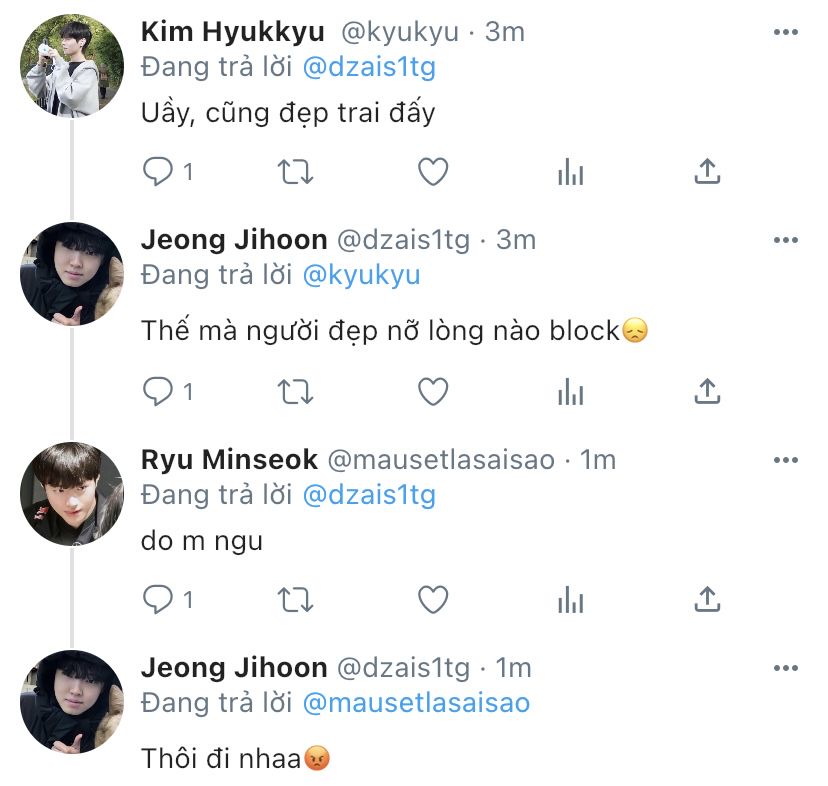The height and width of the screenshot is (786, 828).
Task: Retweet Kim Hyukkyu's "đẹp trai" tweet
Action: [x=294, y=172]
